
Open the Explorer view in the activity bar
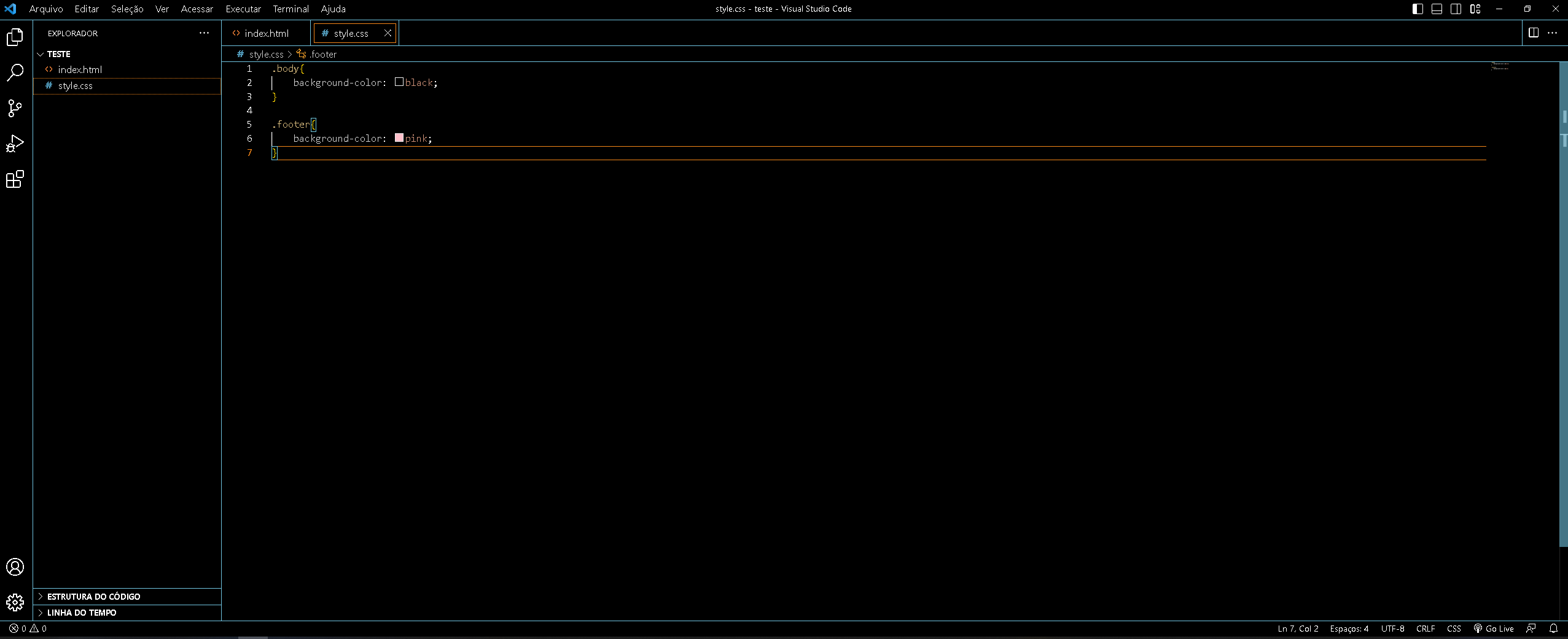pos(15,37)
